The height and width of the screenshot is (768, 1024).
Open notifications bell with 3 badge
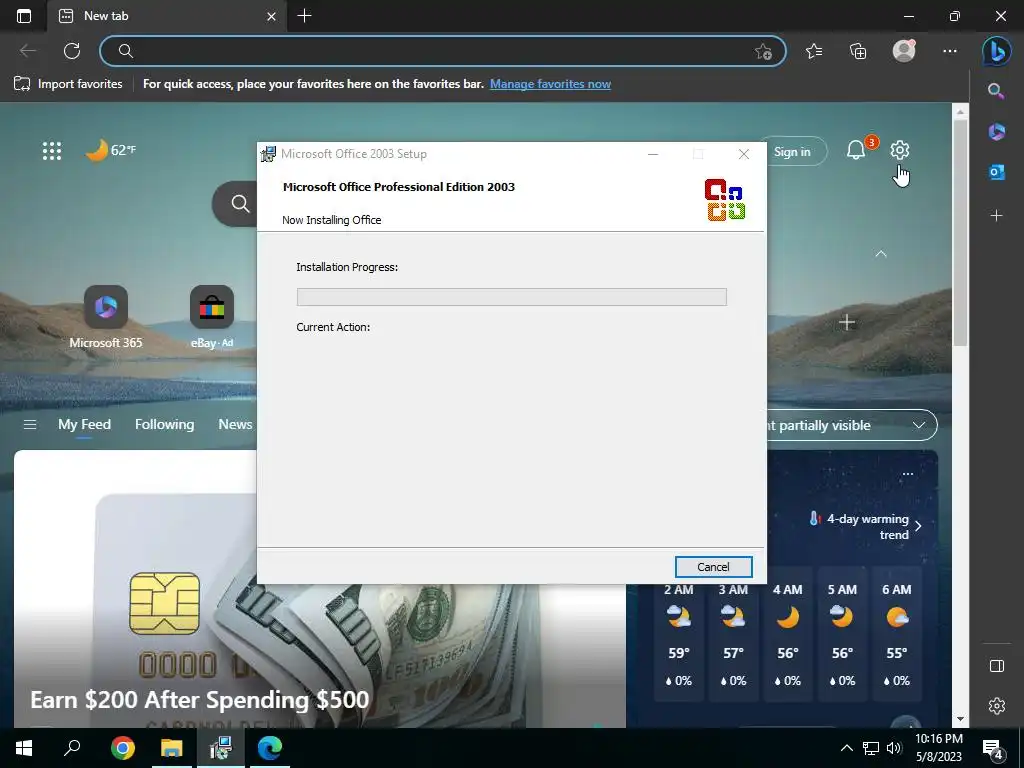(858, 149)
